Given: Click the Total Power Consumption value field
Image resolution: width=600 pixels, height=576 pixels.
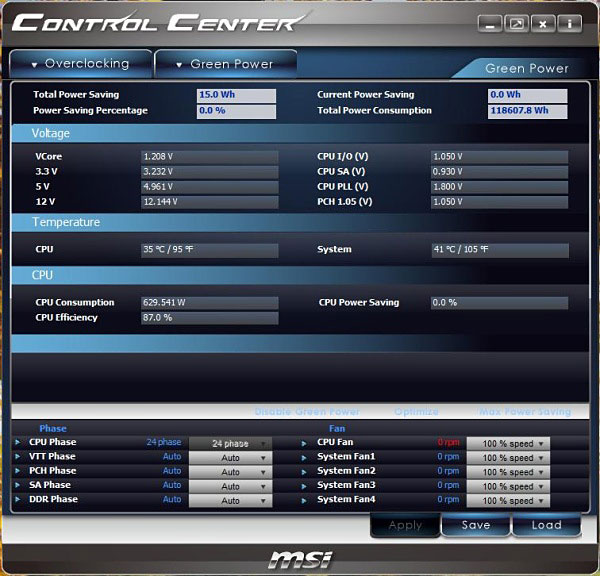Looking at the screenshot, I should click(527, 111).
